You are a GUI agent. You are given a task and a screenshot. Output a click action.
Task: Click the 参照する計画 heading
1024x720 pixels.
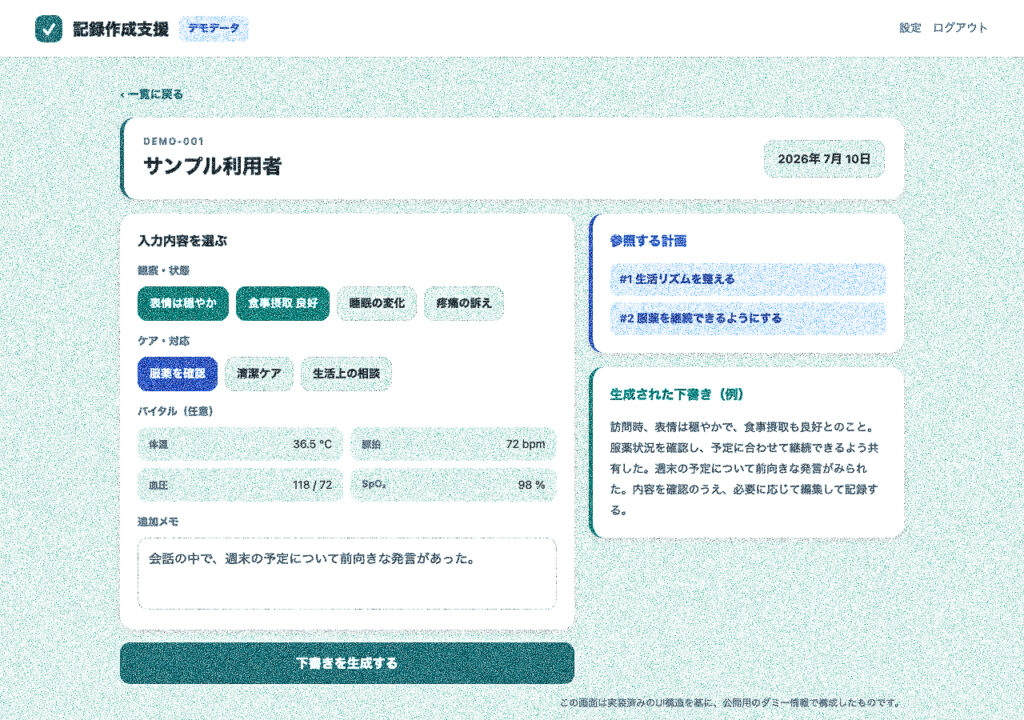(x=648, y=240)
